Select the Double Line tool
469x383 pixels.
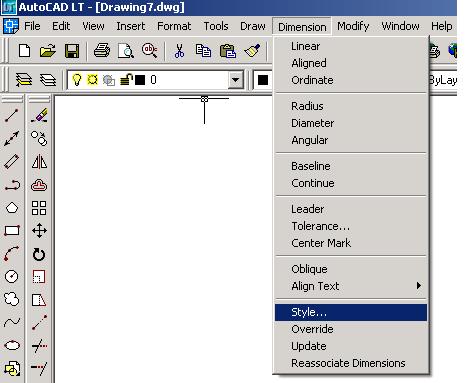12,161
